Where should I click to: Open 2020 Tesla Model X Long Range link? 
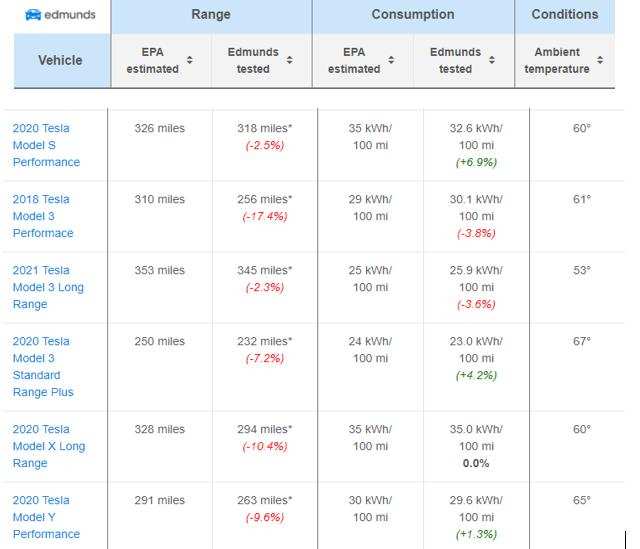click(48, 446)
